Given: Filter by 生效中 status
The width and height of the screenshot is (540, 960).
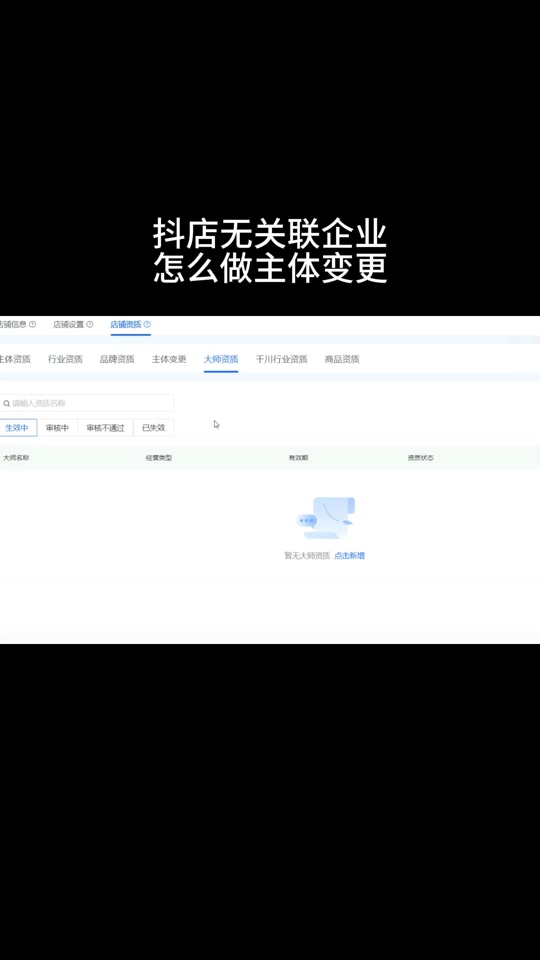Looking at the screenshot, I should (x=18, y=428).
